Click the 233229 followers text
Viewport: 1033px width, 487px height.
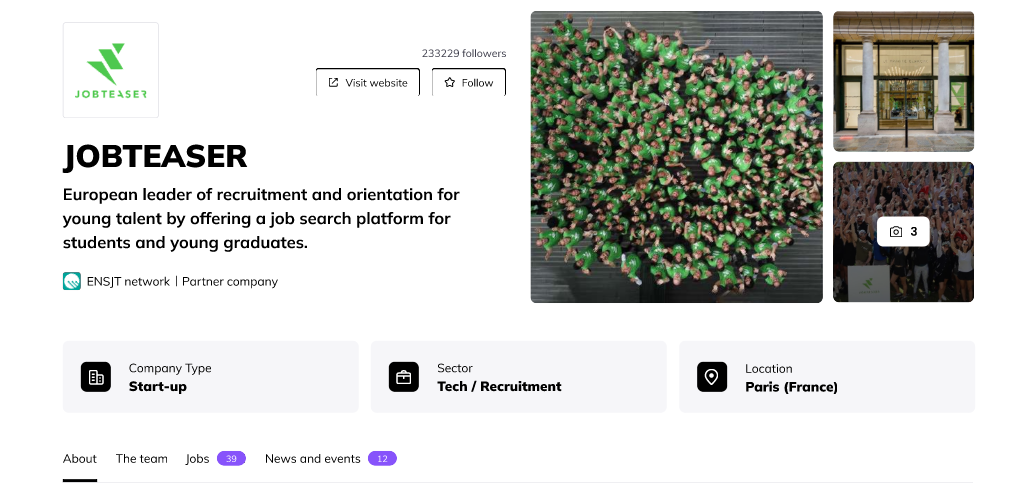point(464,53)
